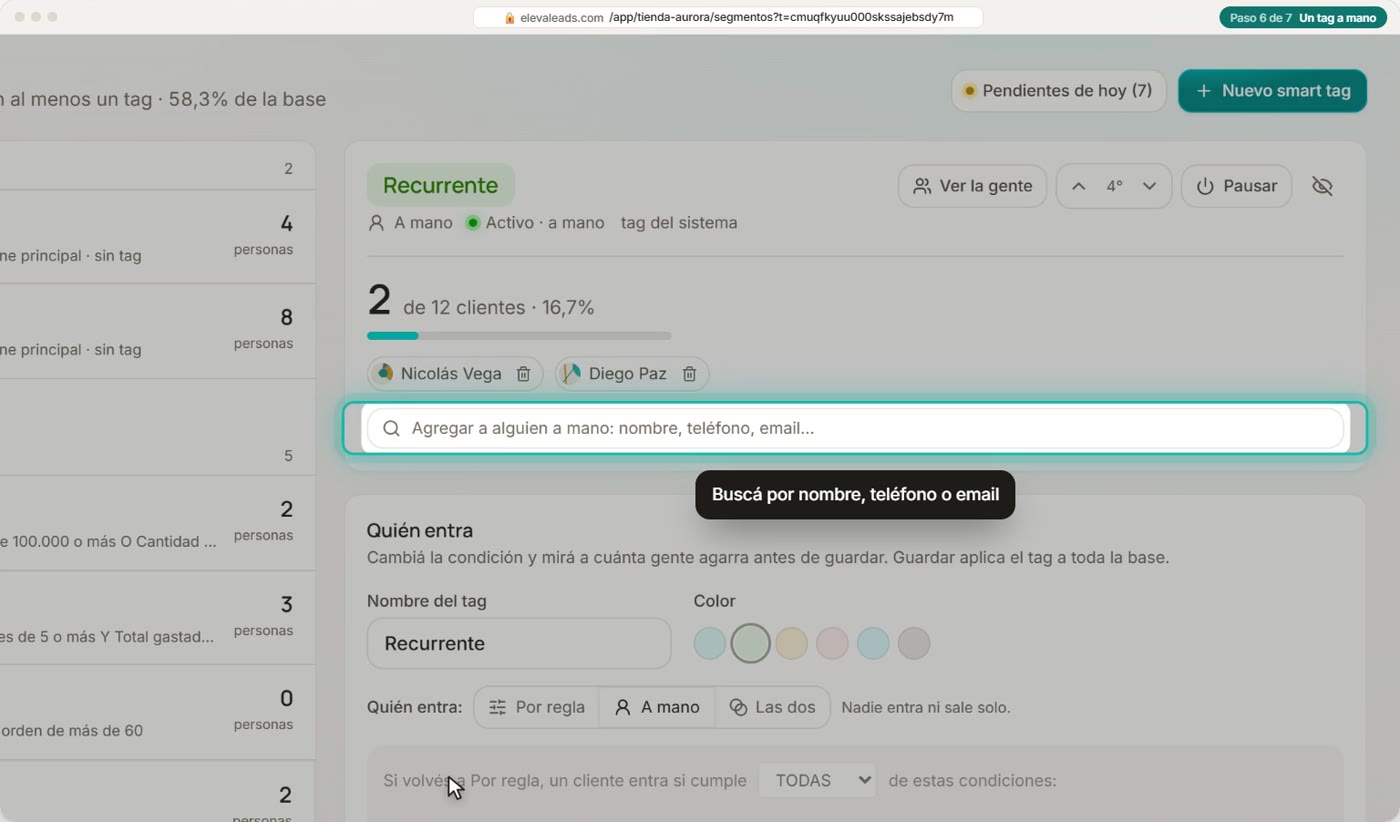
Task: Create a tag with Nuevo smart tag
Action: 1272,91
